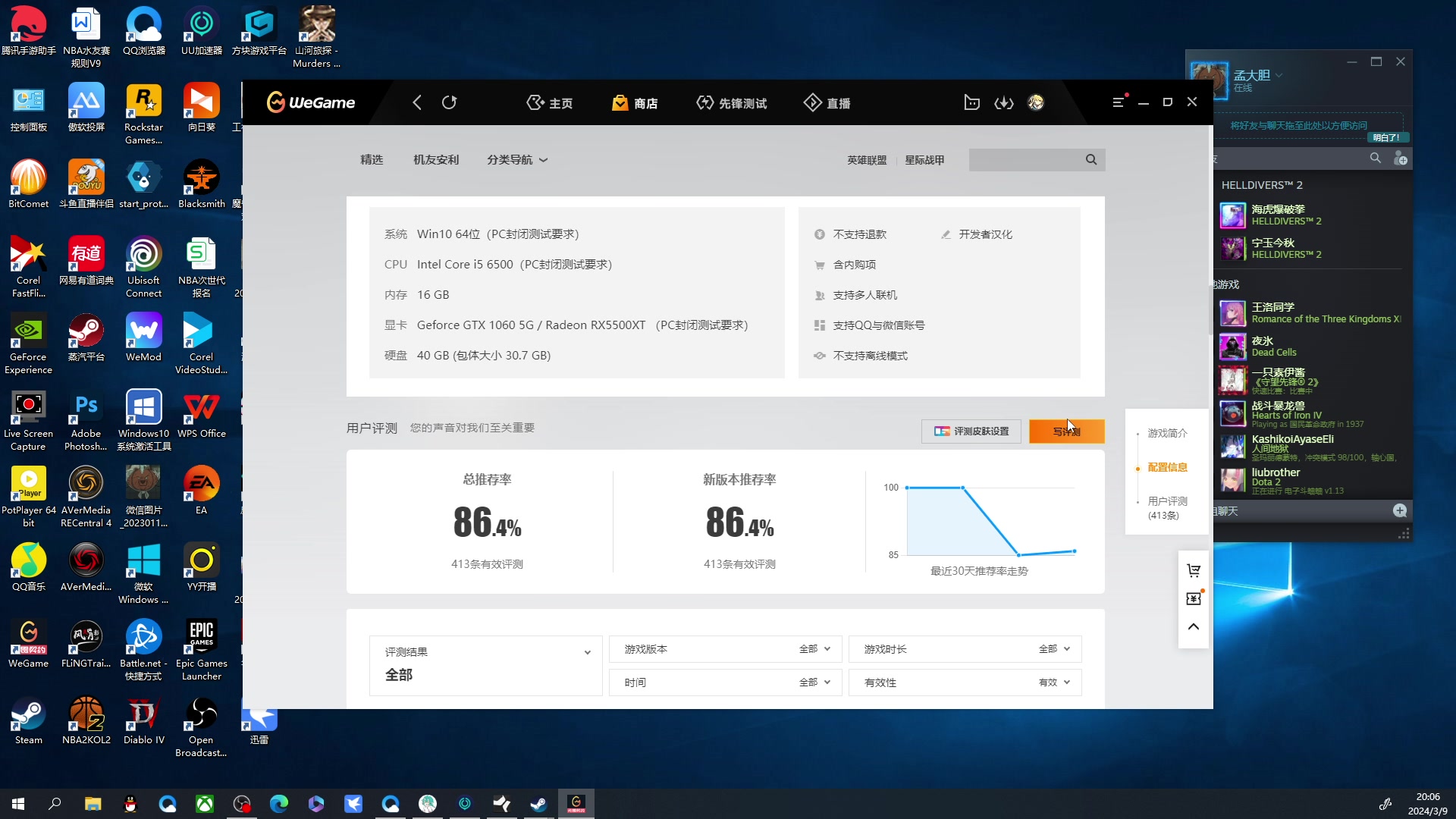Click 明白了! in Steam friends window
Viewport: 1456px width, 819px height.
(1386, 137)
